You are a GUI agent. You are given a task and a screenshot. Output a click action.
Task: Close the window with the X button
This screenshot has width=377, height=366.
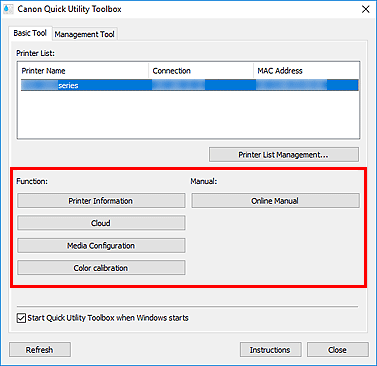click(x=366, y=9)
